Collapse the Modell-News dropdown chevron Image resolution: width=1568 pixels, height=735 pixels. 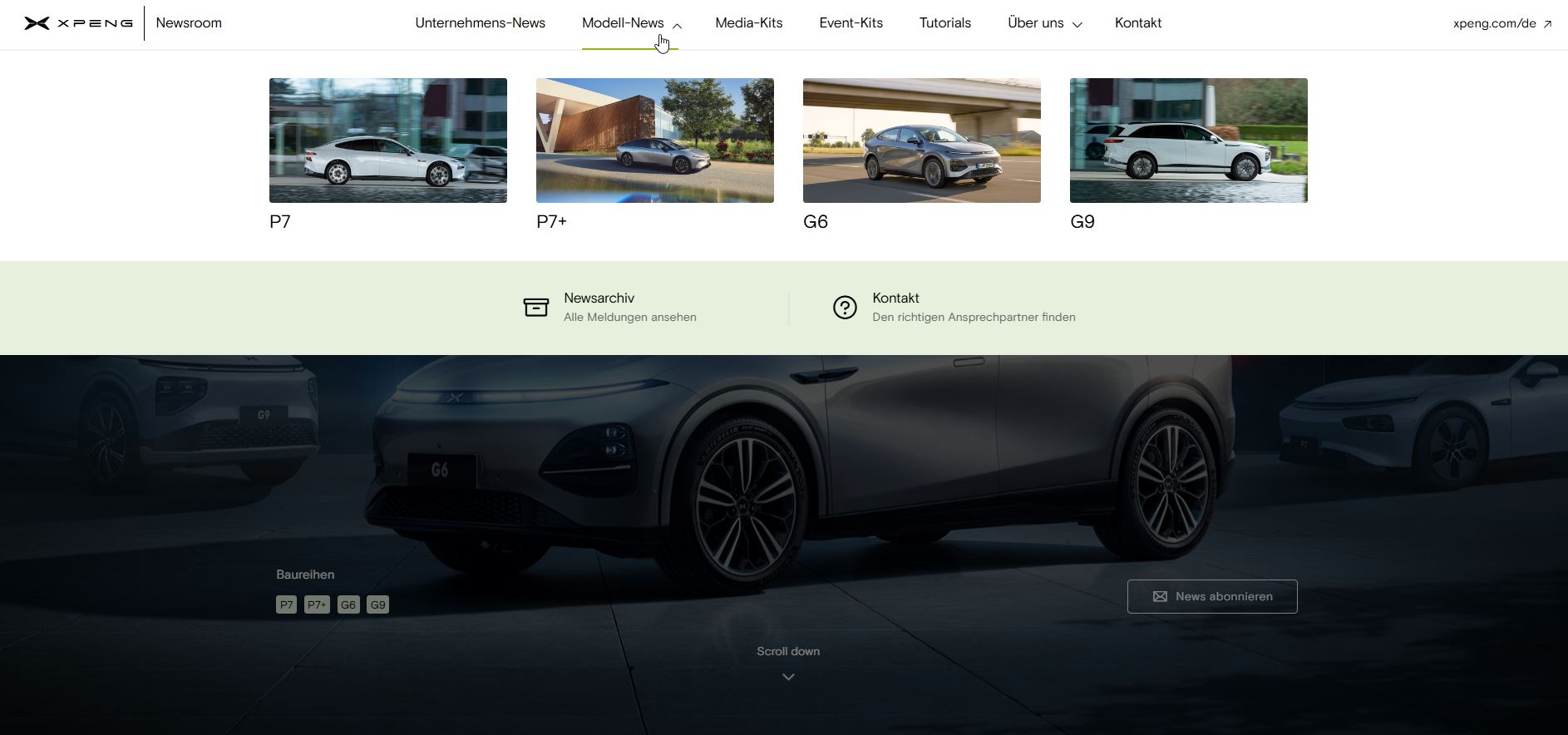click(x=677, y=26)
